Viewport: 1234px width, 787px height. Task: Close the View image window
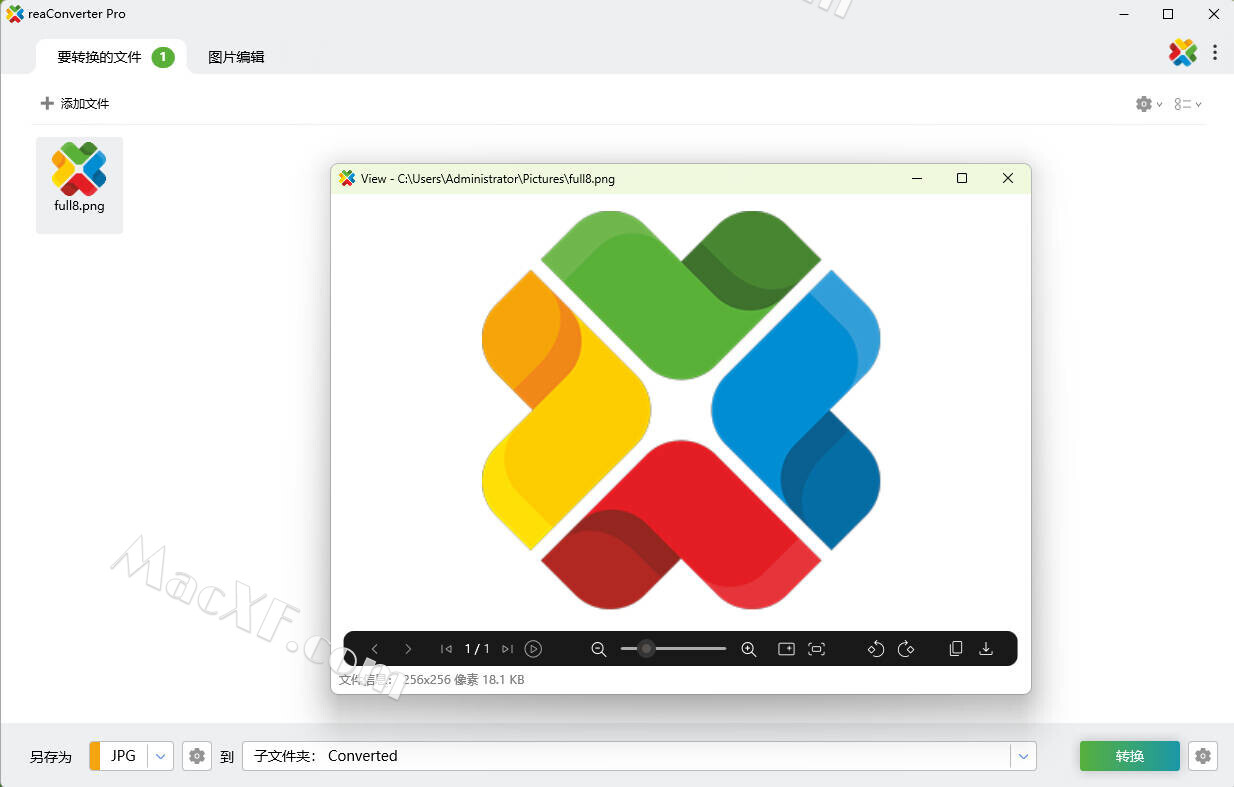[1008, 178]
